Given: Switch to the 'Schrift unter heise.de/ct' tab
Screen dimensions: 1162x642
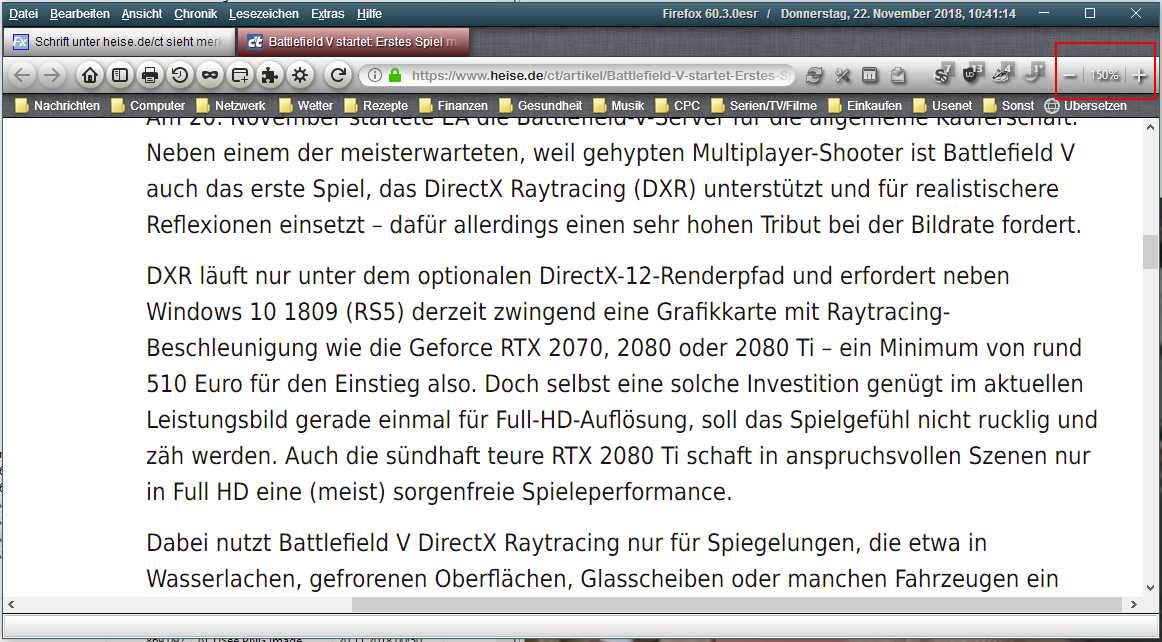Looking at the screenshot, I should [119, 42].
